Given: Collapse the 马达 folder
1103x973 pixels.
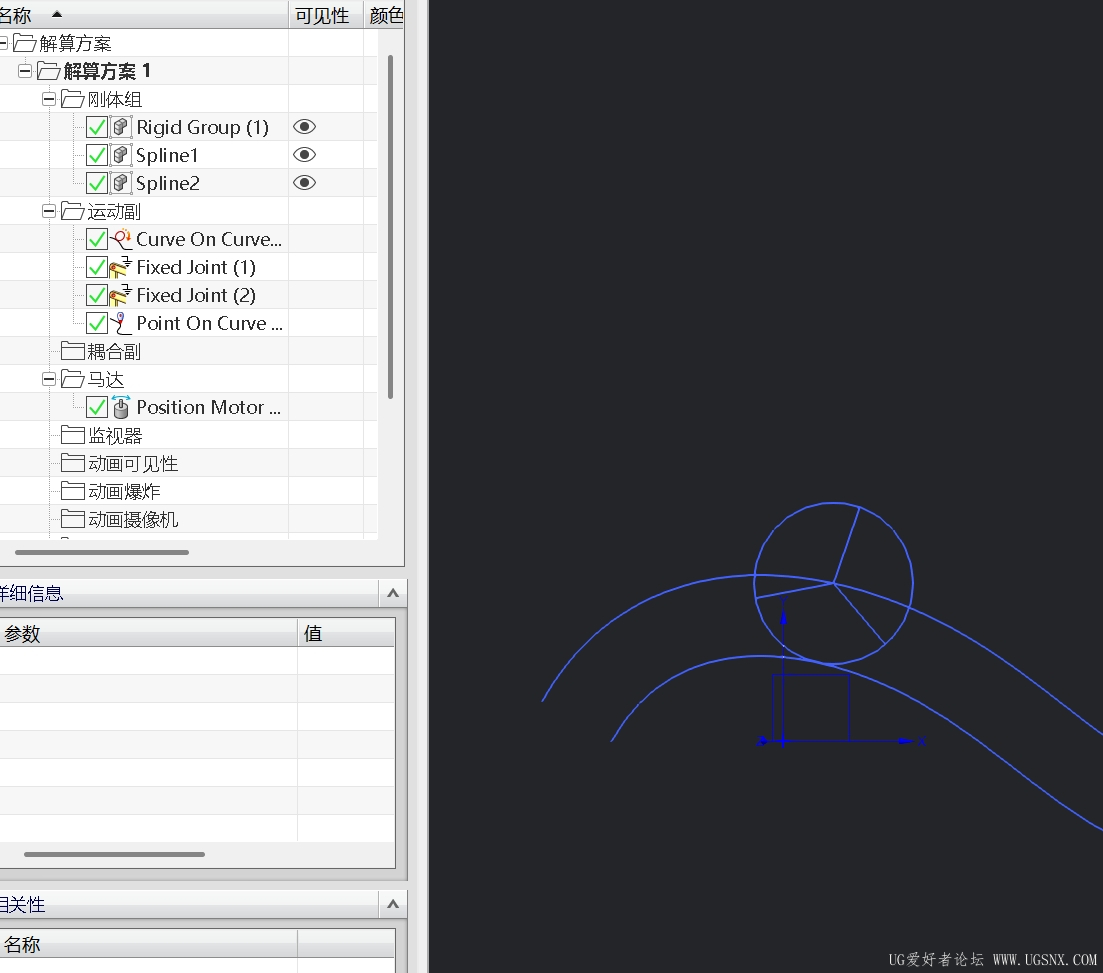Looking at the screenshot, I should (x=49, y=379).
